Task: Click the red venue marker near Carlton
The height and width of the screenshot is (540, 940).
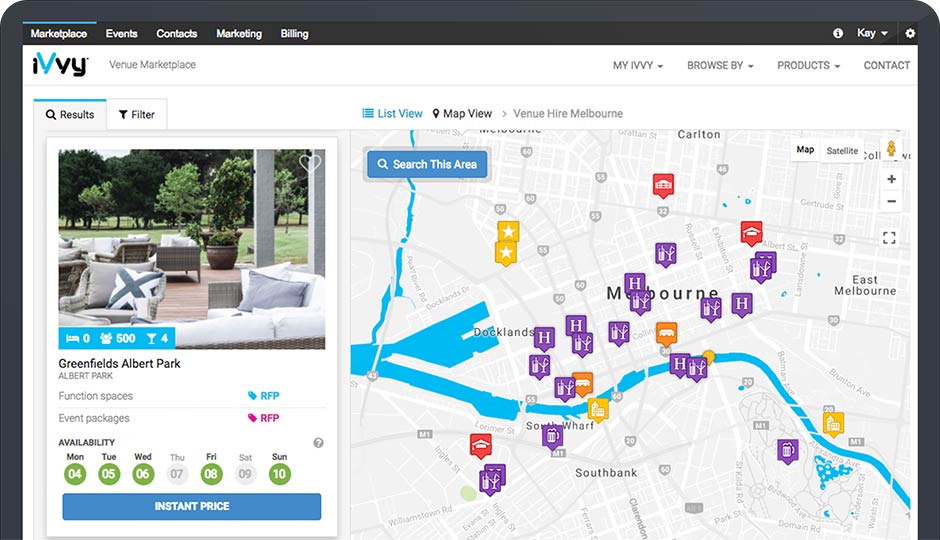Action: (662, 185)
